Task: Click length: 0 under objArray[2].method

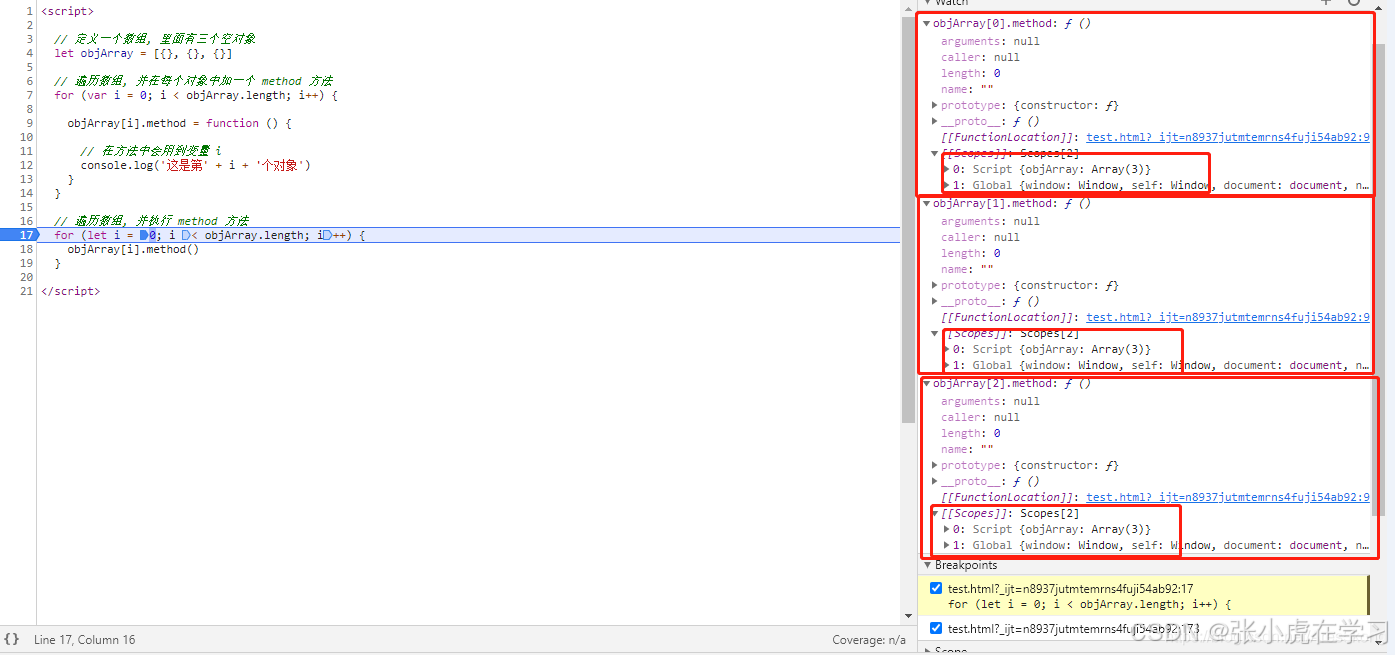Action: click(x=970, y=433)
